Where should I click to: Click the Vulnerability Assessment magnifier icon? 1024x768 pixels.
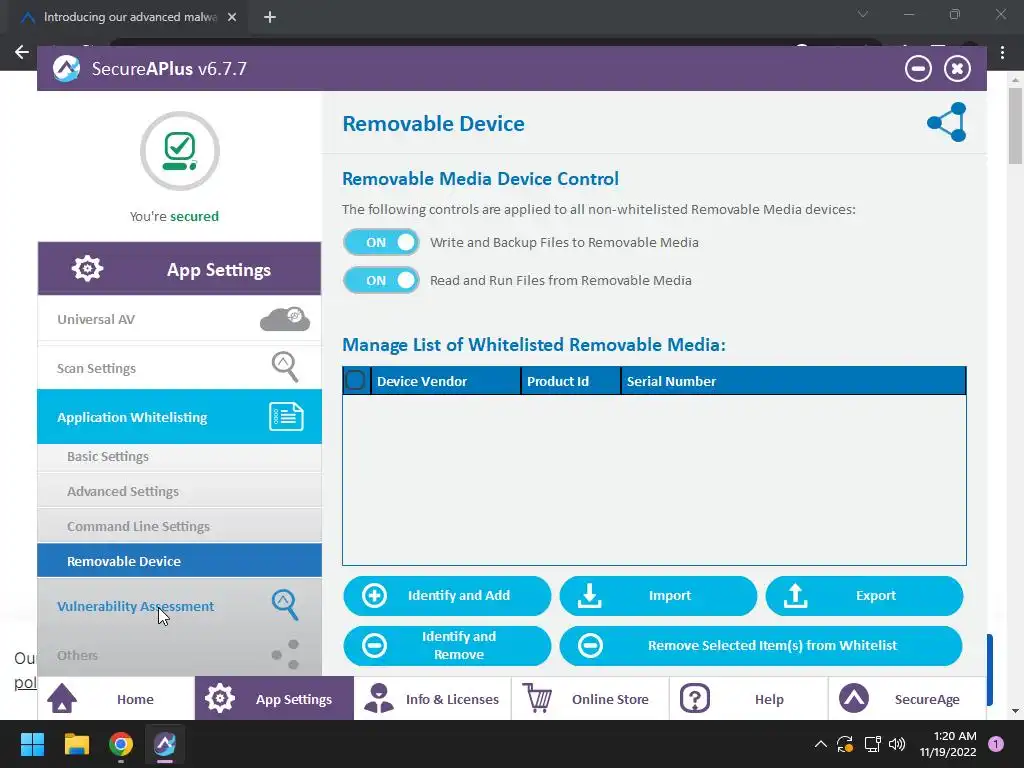(x=285, y=605)
